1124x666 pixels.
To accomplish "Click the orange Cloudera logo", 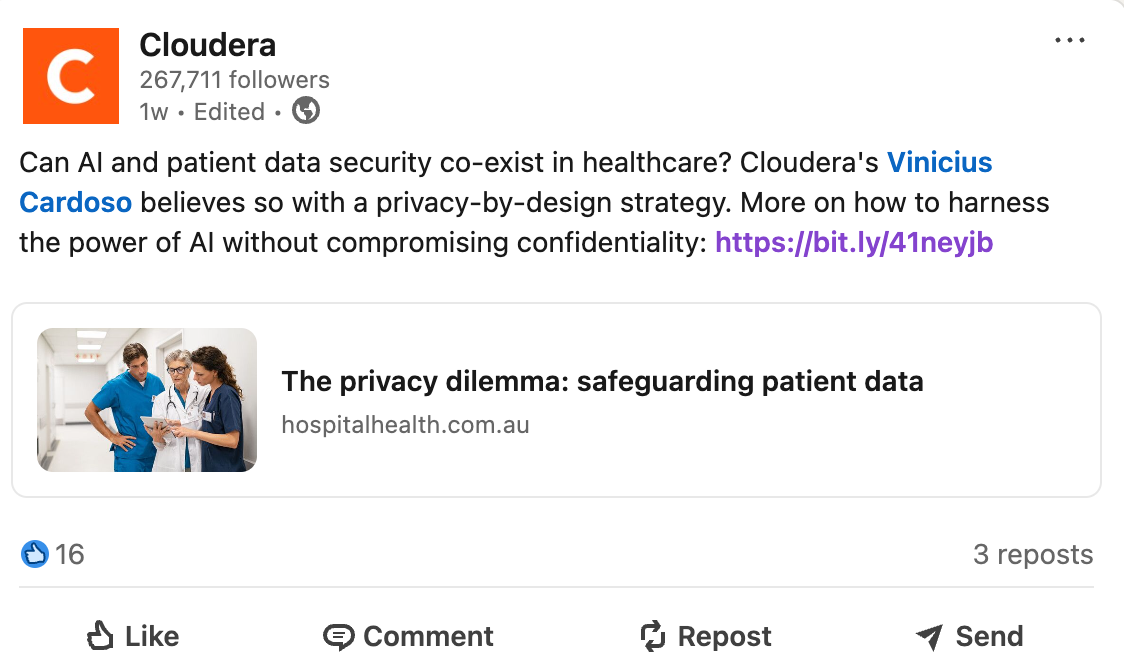I will tap(70, 76).
